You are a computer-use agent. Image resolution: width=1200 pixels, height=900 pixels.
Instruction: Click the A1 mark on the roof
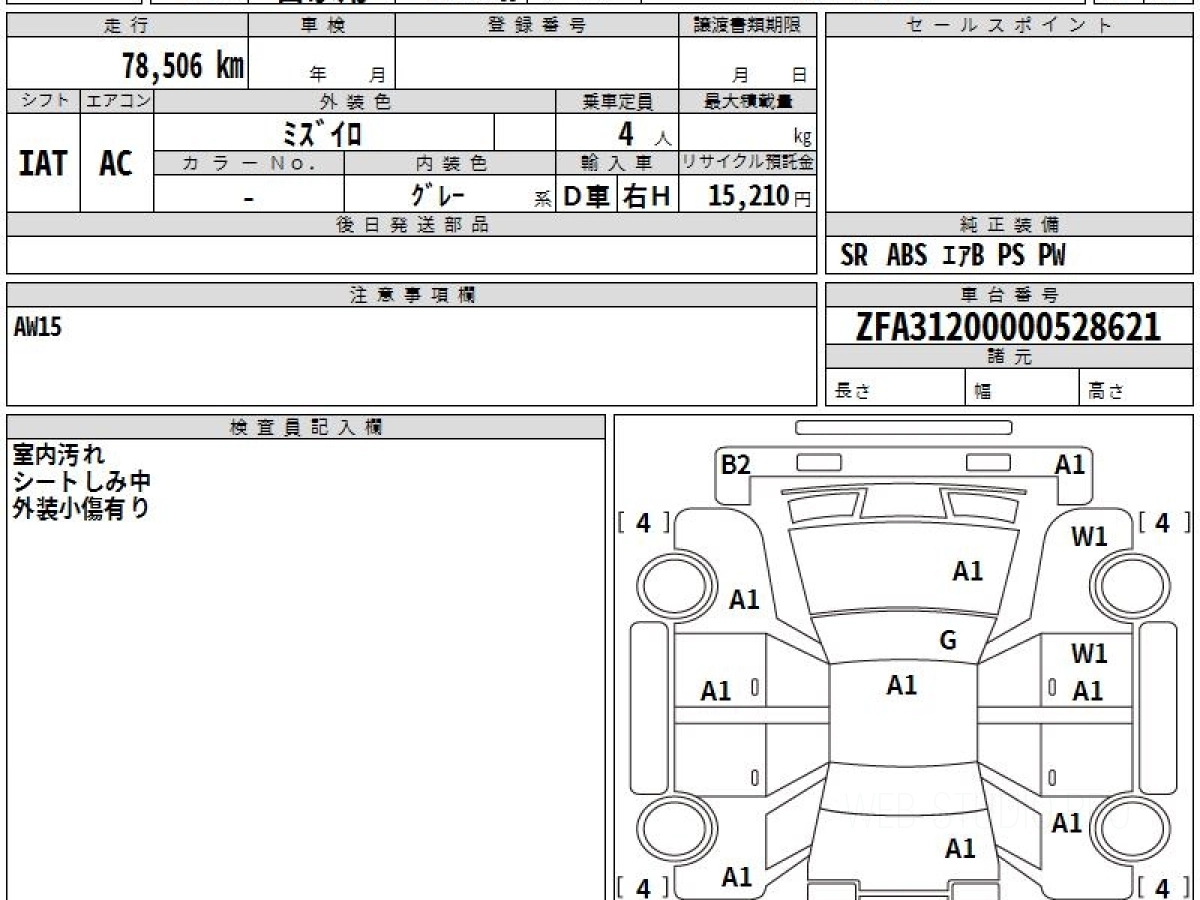point(901,685)
